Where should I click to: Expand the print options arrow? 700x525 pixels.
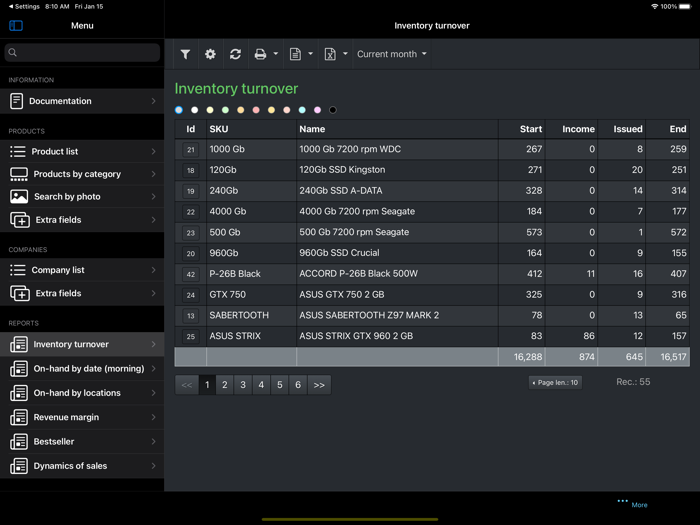pos(275,54)
